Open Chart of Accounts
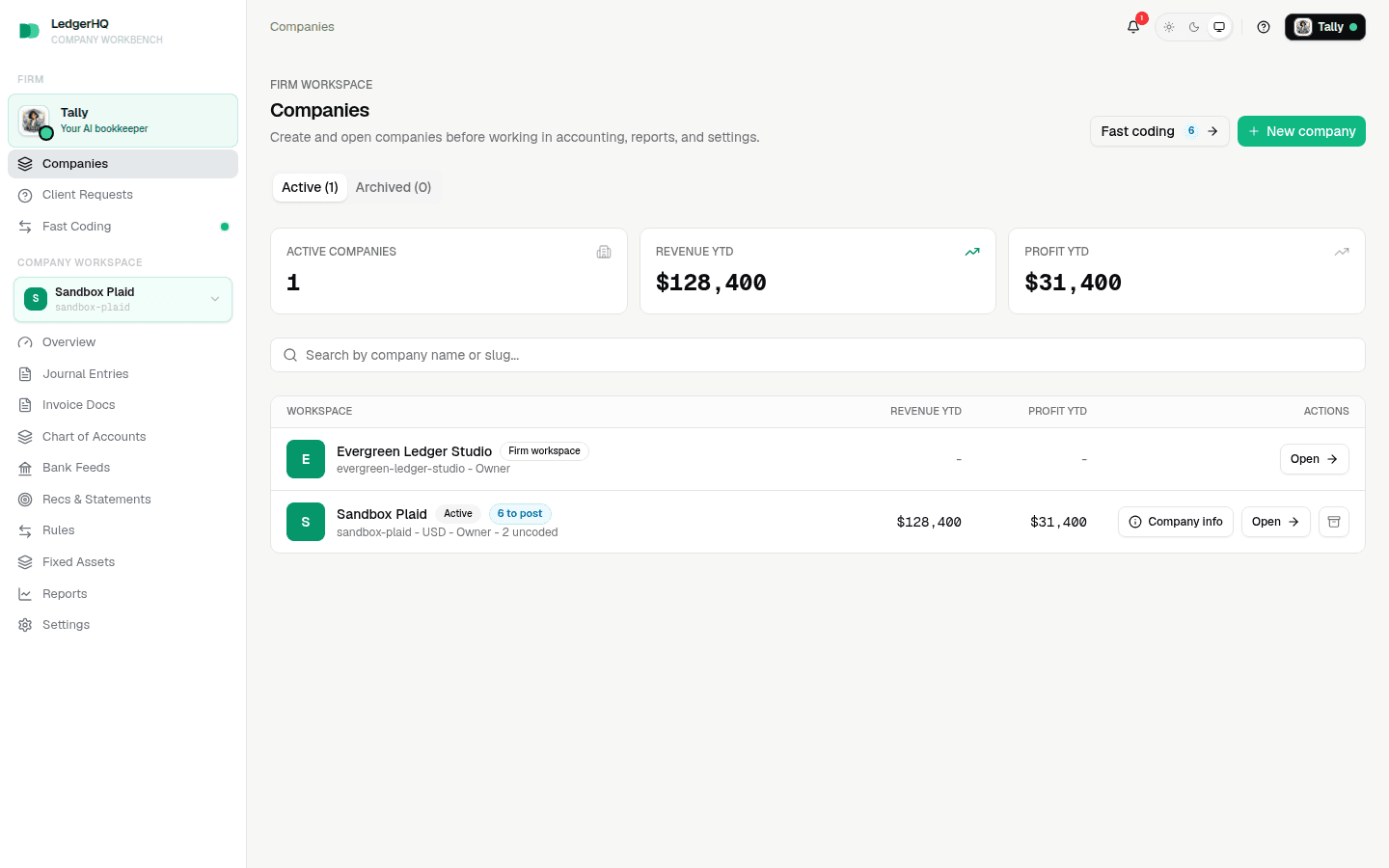The height and width of the screenshot is (868, 1389). [x=123, y=437]
